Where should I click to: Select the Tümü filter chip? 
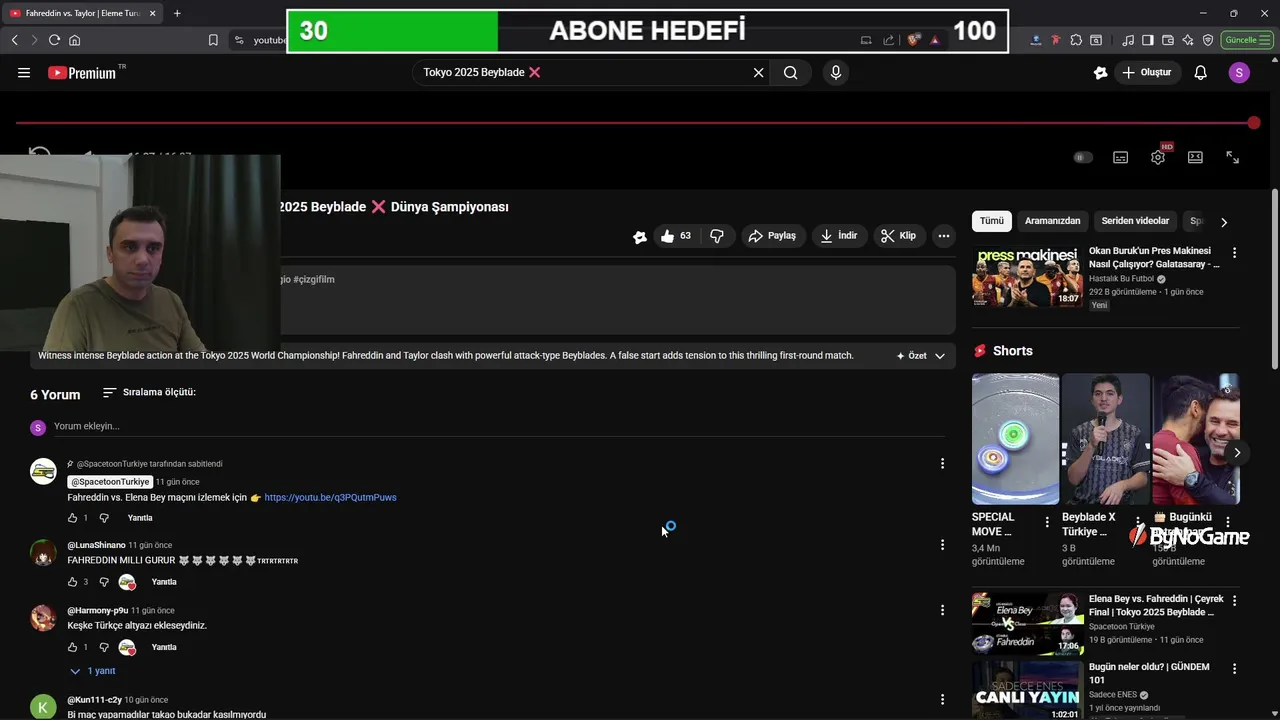pos(991,221)
